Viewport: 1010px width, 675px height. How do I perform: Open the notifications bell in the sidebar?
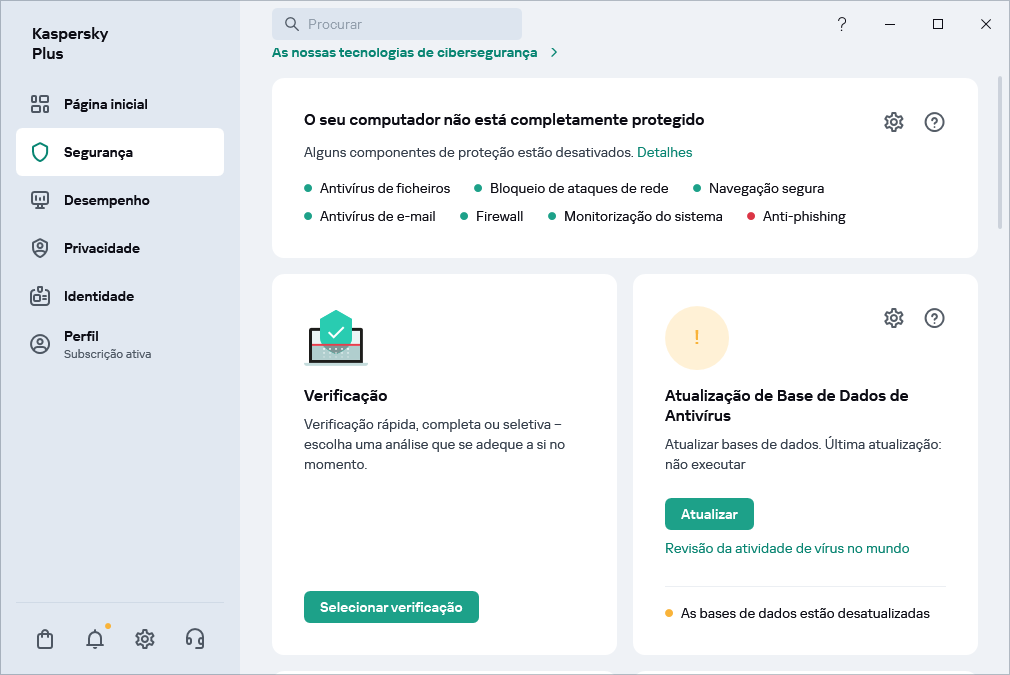[x=94, y=638]
